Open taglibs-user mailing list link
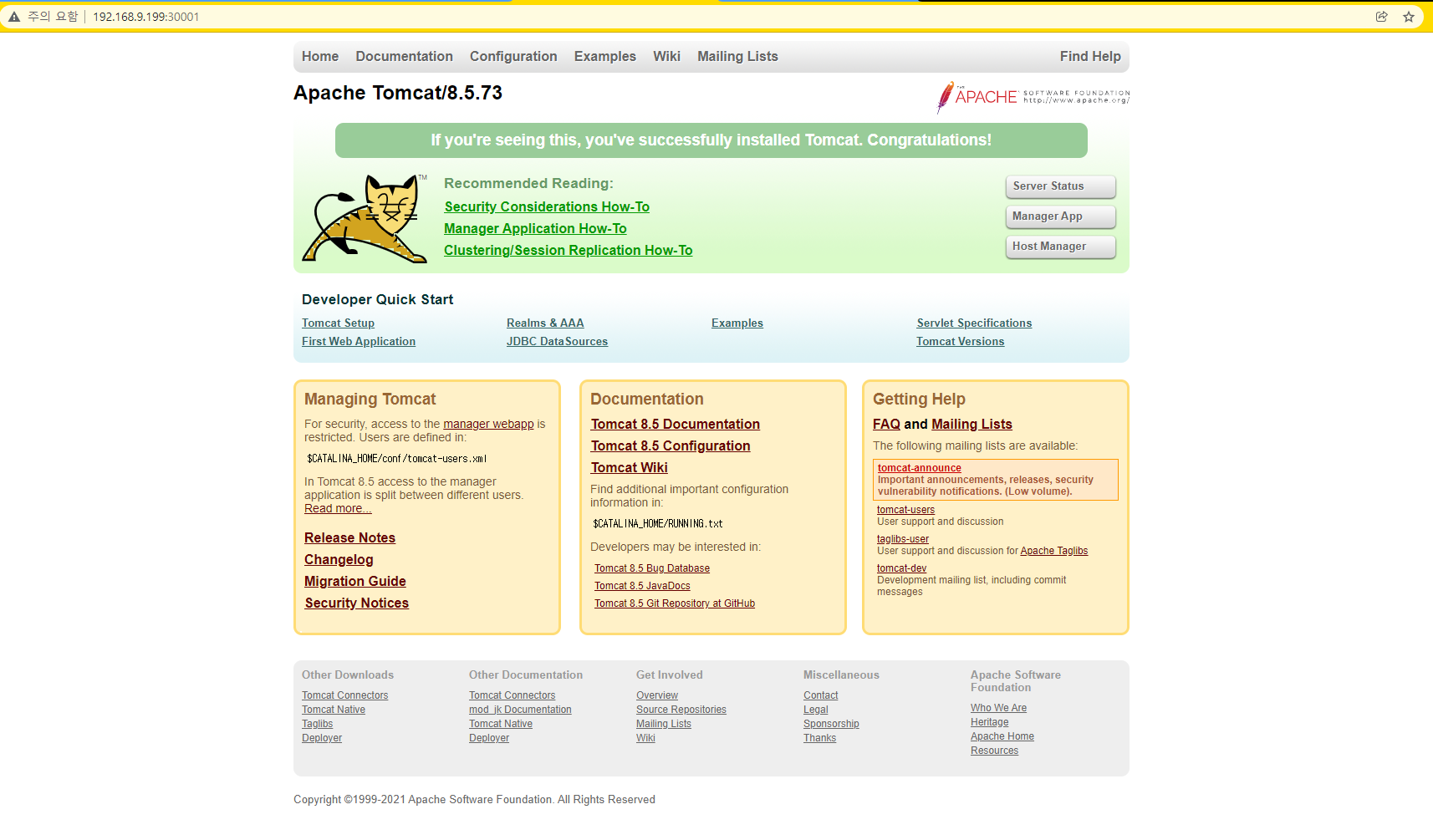The image size is (1433, 840). click(903, 539)
